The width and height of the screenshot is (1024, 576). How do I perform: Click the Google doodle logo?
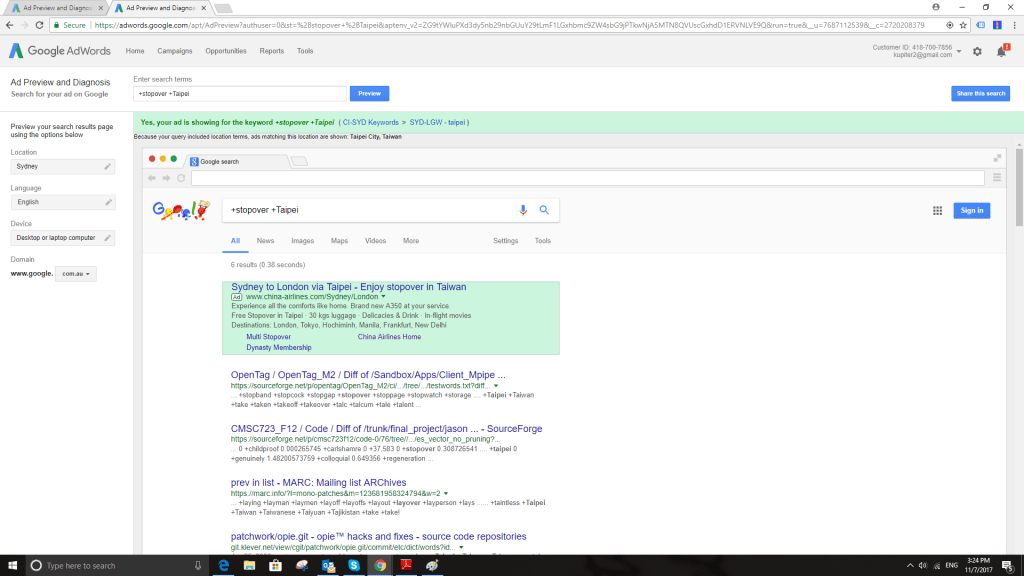[x=181, y=210]
